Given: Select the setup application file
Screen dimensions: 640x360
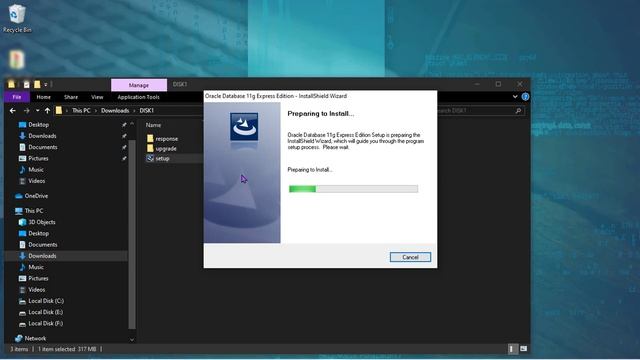Looking at the screenshot, I should click(162, 158).
